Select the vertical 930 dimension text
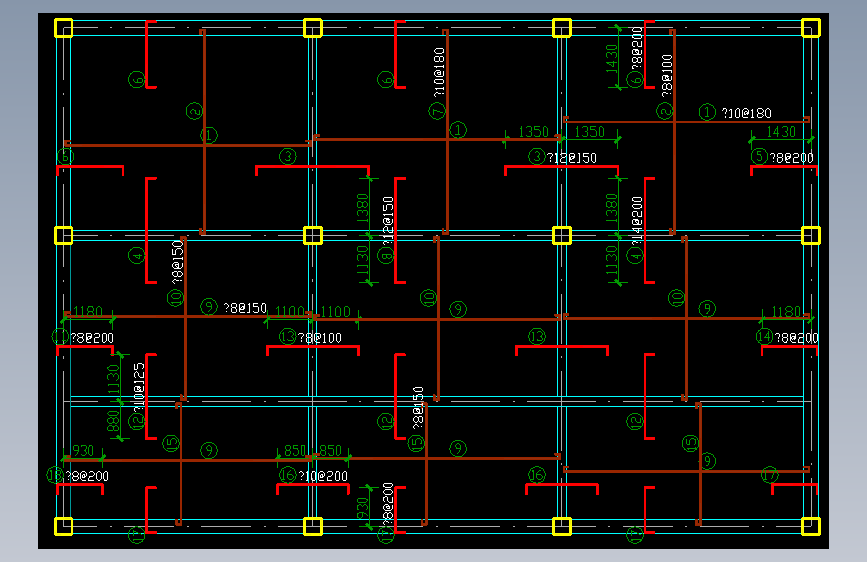The height and width of the screenshot is (562, 867). [x=362, y=507]
